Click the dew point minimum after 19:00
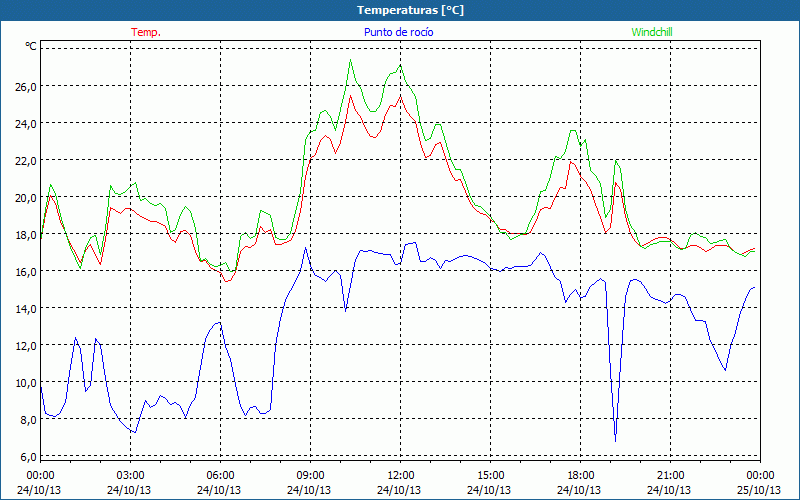 [616, 441]
